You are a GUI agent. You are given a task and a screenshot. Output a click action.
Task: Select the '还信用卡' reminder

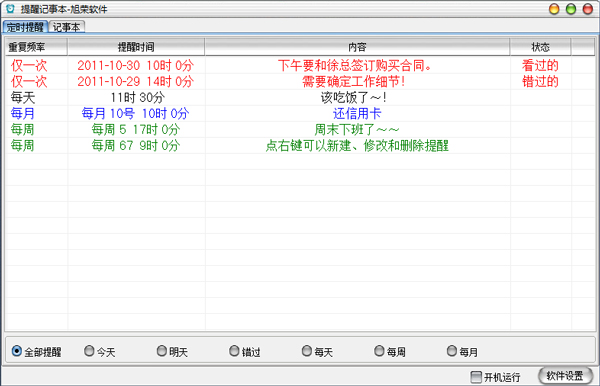[357, 114]
